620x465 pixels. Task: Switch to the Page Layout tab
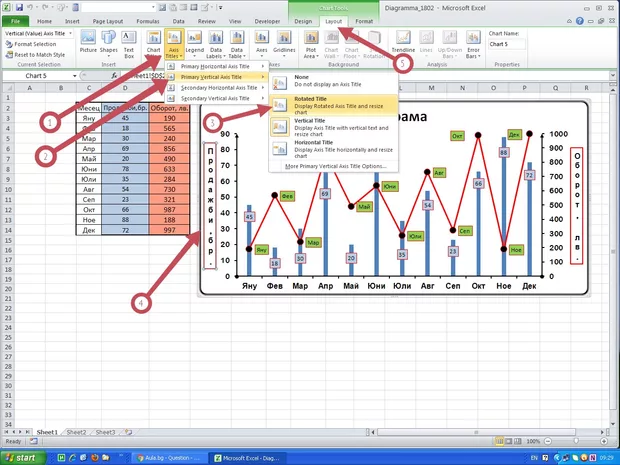coord(108,21)
